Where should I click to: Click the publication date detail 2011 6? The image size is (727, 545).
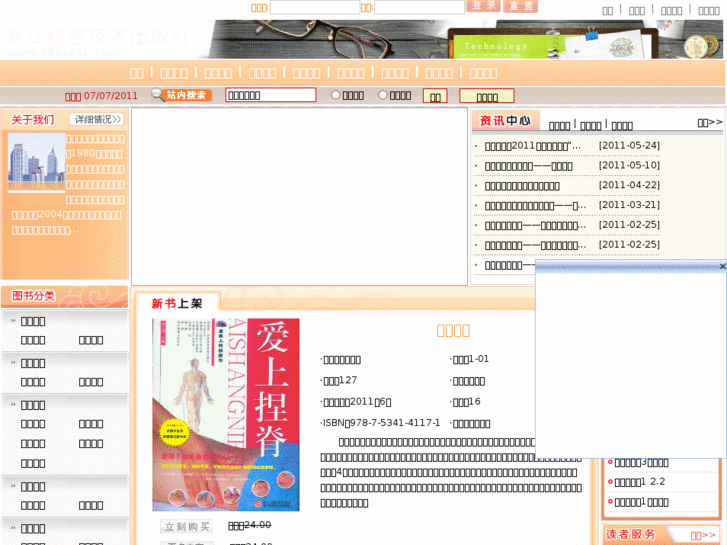coord(356,402)
